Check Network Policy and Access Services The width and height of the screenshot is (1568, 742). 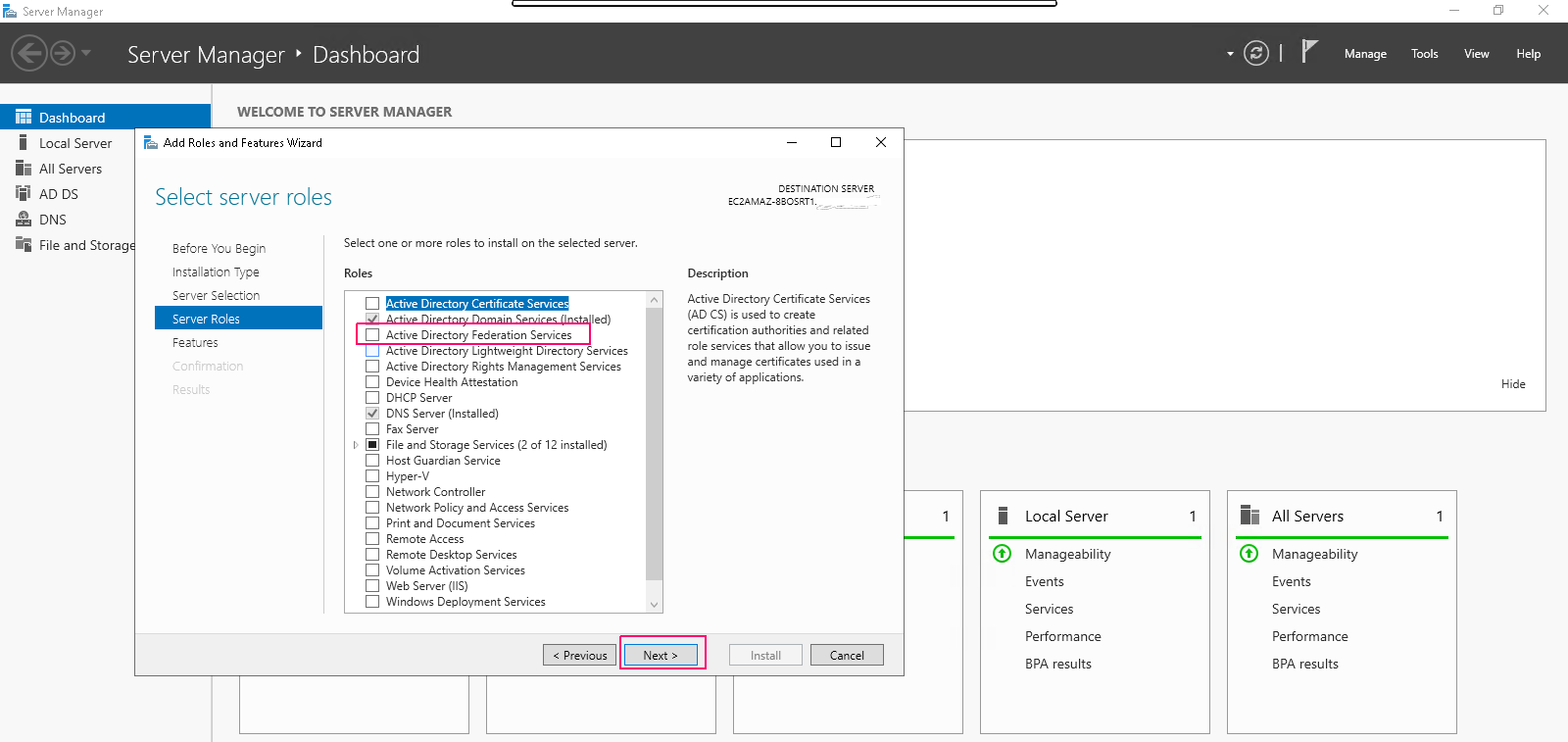point(372,508)
